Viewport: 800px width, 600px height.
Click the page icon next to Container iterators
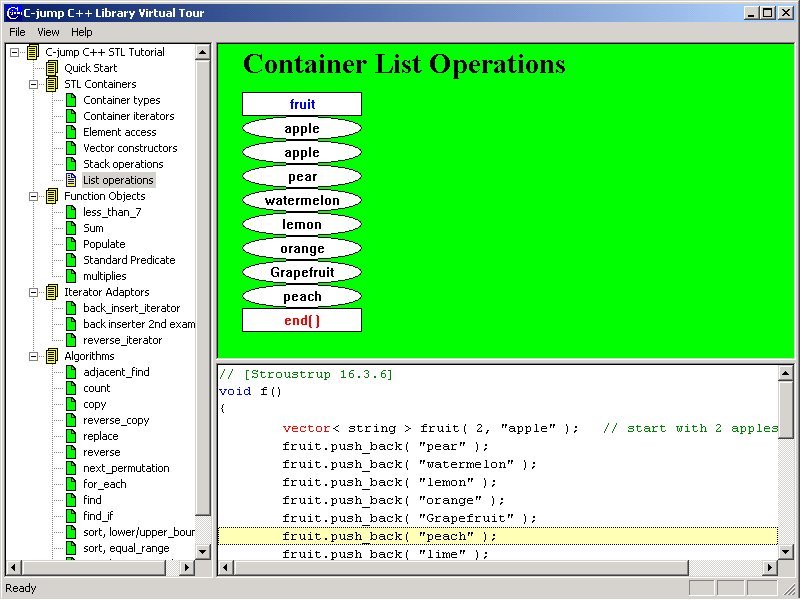pos(71,116)
